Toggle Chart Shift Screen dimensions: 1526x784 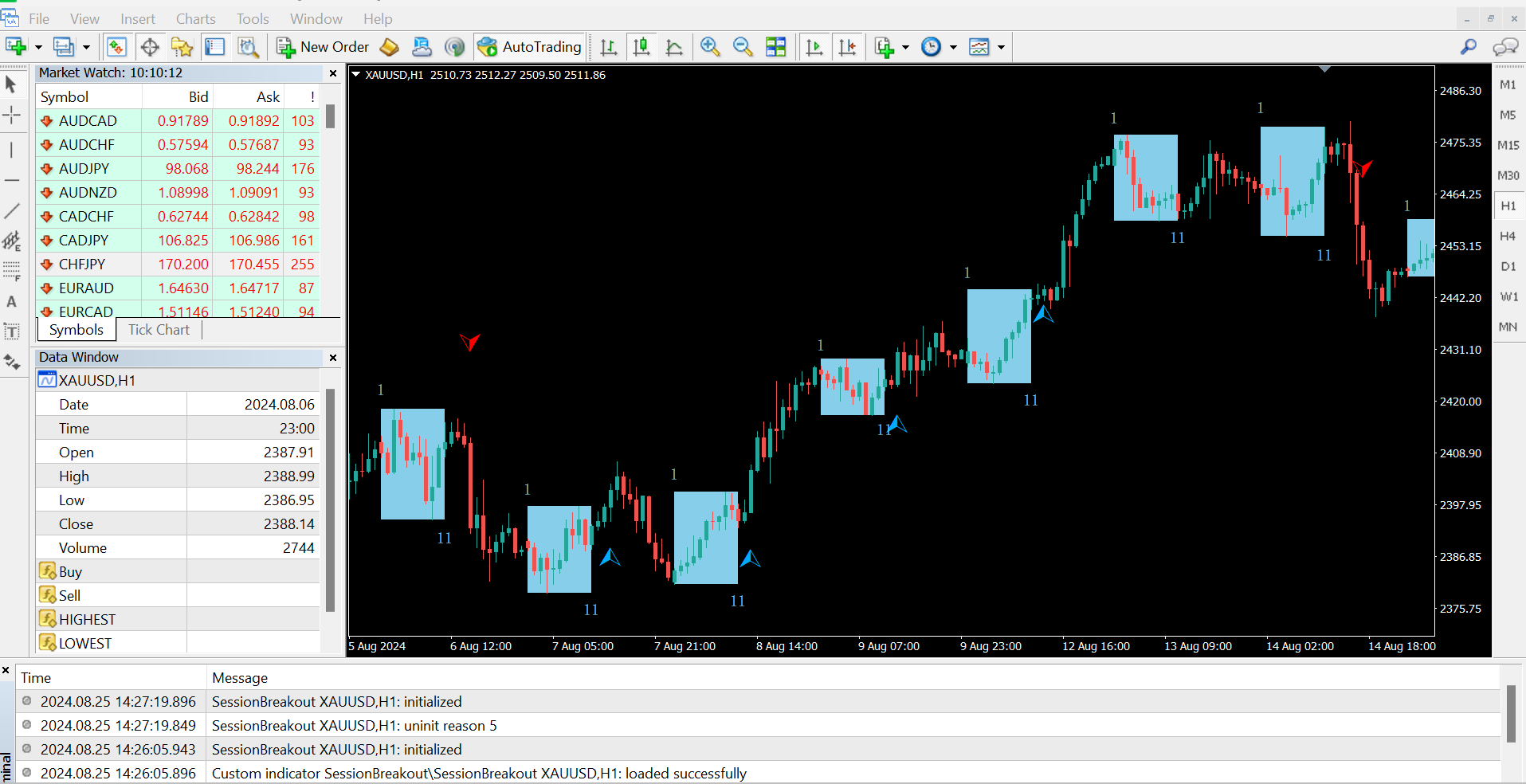click(848, 47)
